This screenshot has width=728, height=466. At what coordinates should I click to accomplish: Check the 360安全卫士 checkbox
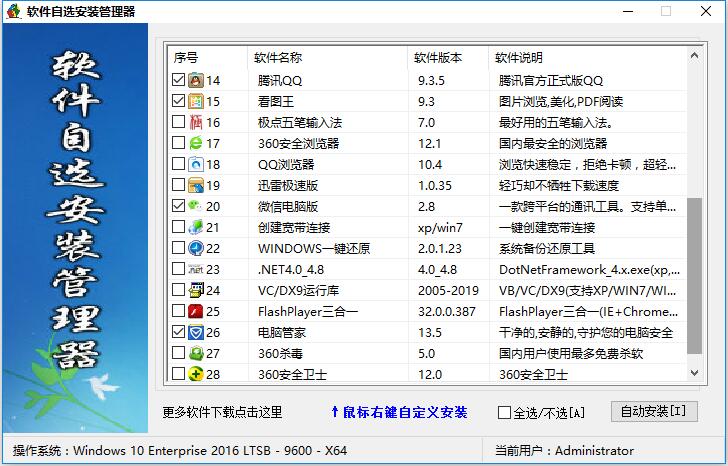point(178,374)
